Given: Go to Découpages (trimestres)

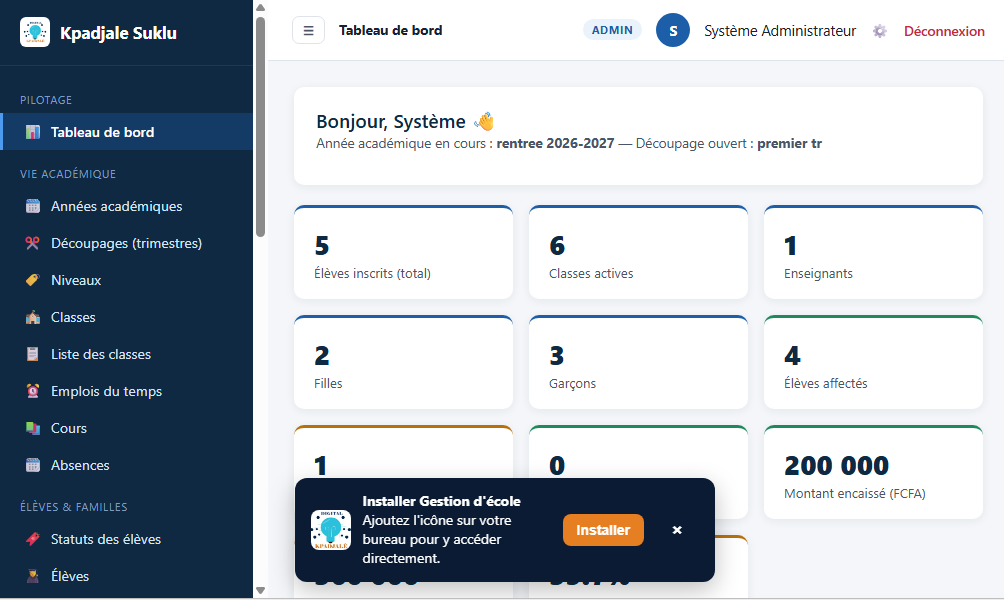Looking at the screenshot, I should pyautogui.click(x=128, y=243).
